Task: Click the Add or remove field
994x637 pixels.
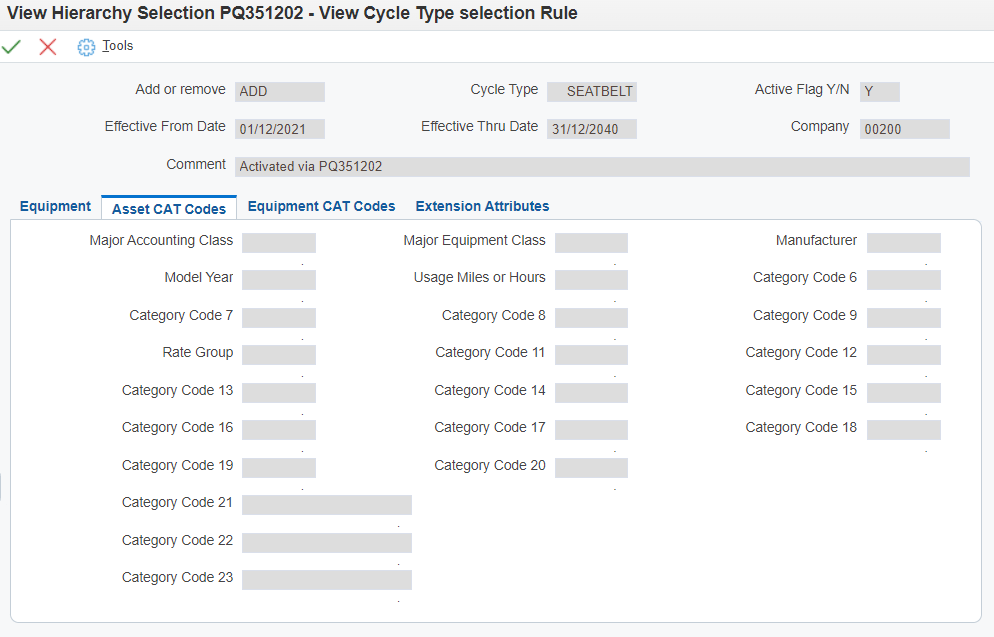Action: [x=280, y=91]
